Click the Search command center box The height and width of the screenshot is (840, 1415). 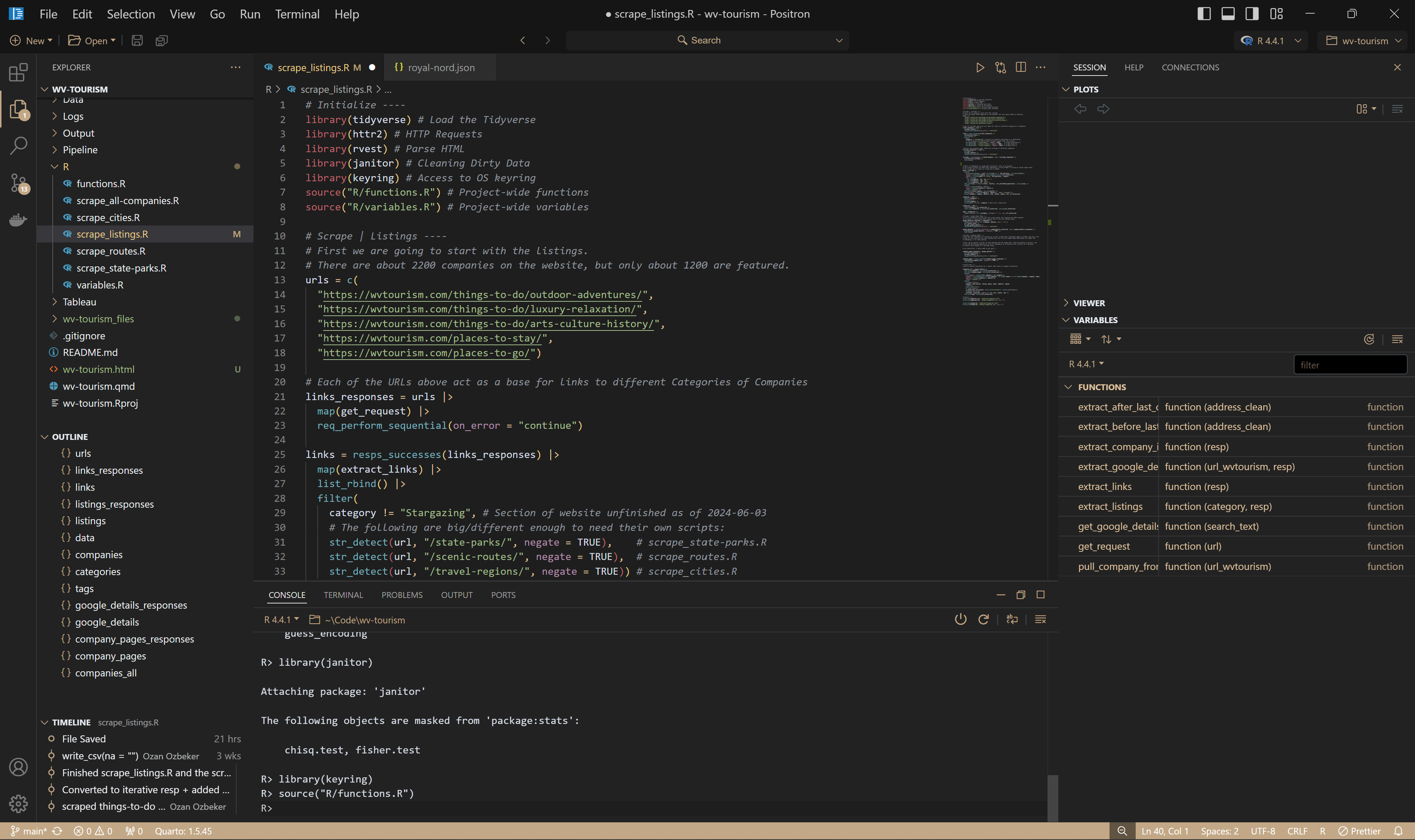point(707,40)
